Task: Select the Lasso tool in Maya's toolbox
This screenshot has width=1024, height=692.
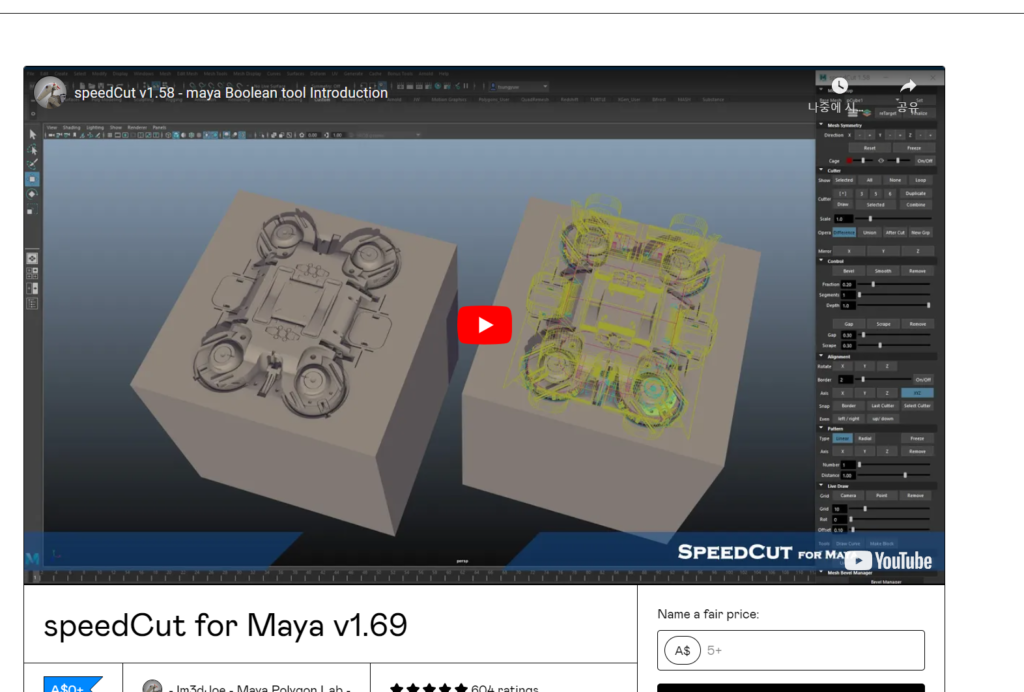Action: (32, 149)
